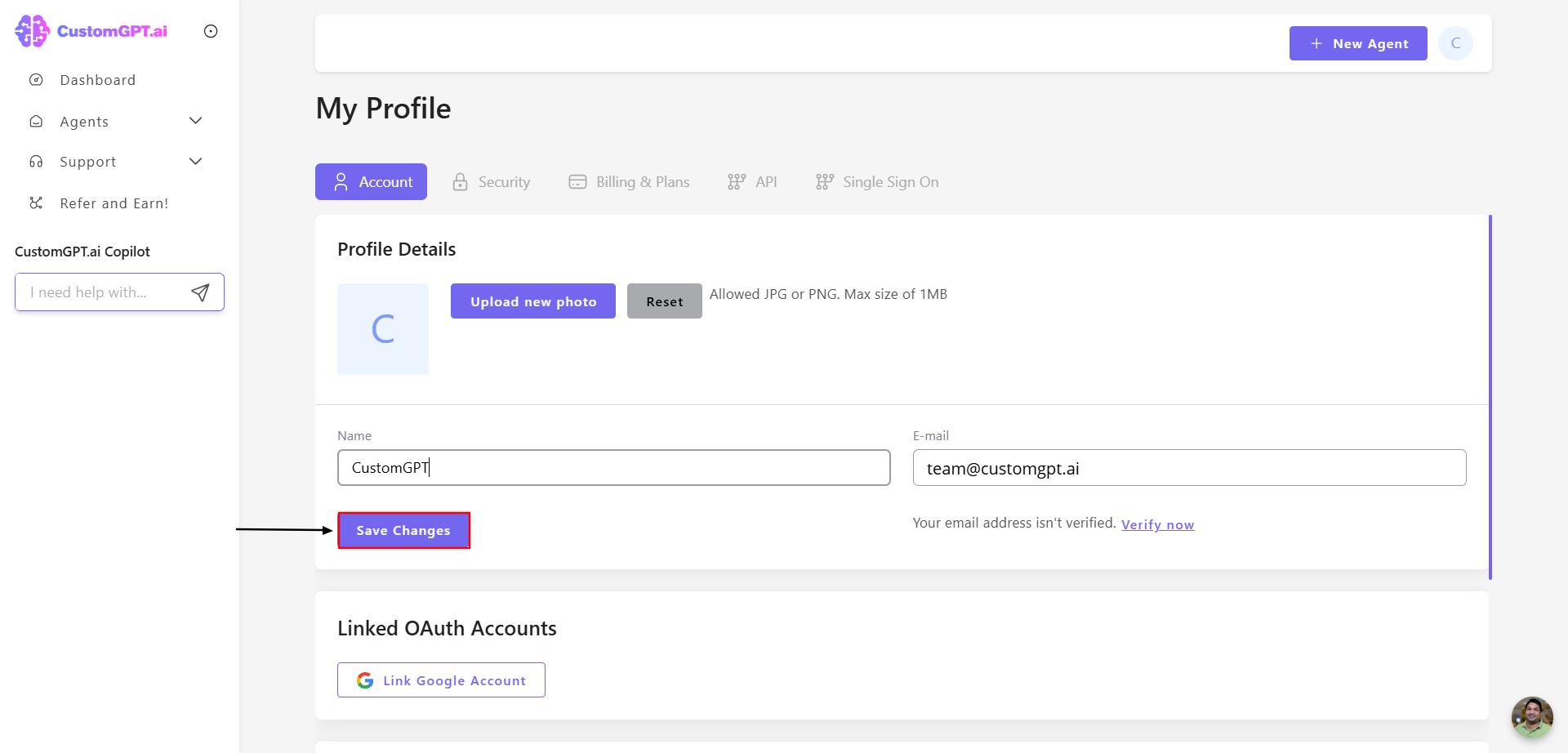
Task: Click the Billing & Plans card icon
Action: (x=577, y=182)
